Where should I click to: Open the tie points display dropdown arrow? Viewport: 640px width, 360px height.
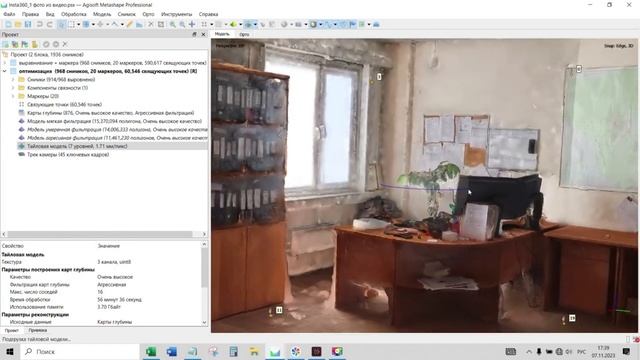[211, 24]
